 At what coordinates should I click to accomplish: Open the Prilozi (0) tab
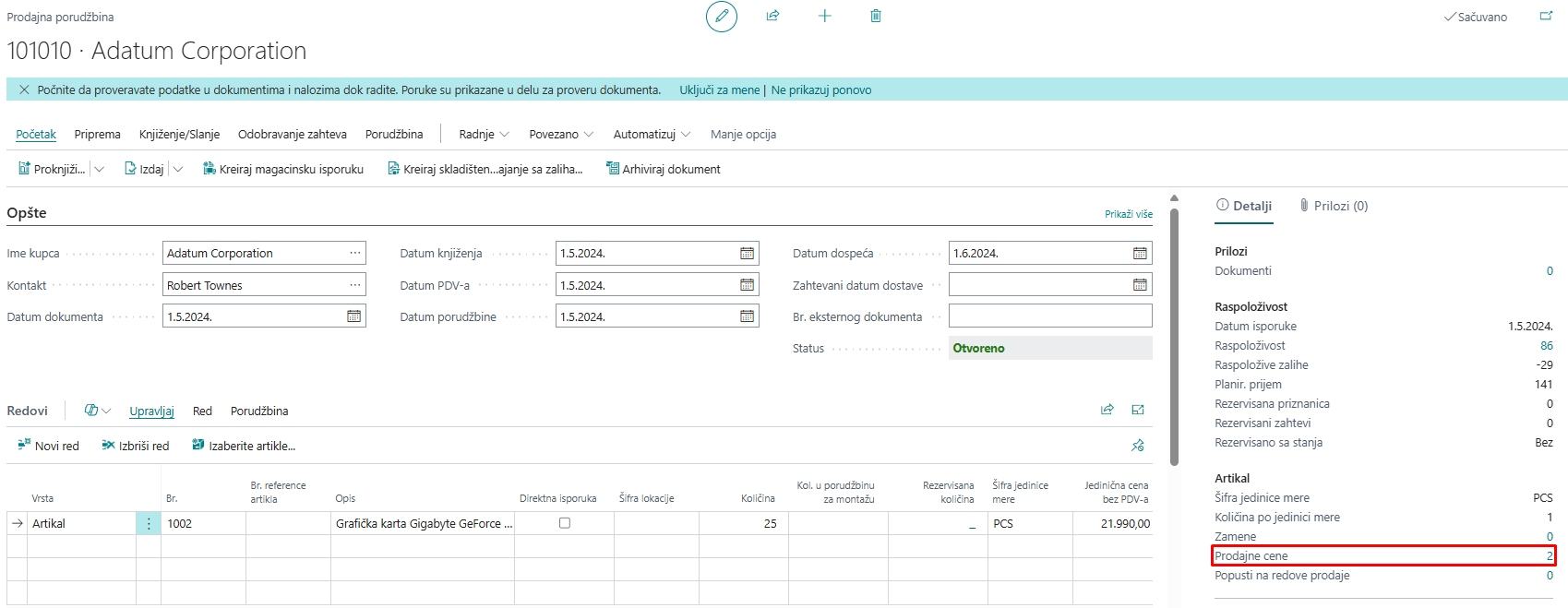1334,206
